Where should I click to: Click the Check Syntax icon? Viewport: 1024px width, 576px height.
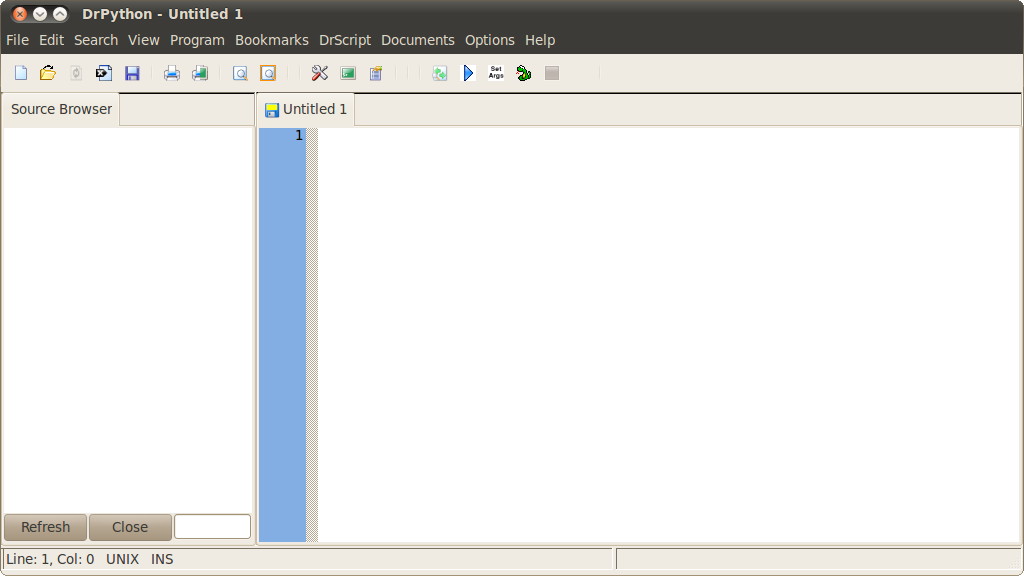point(440,73)
